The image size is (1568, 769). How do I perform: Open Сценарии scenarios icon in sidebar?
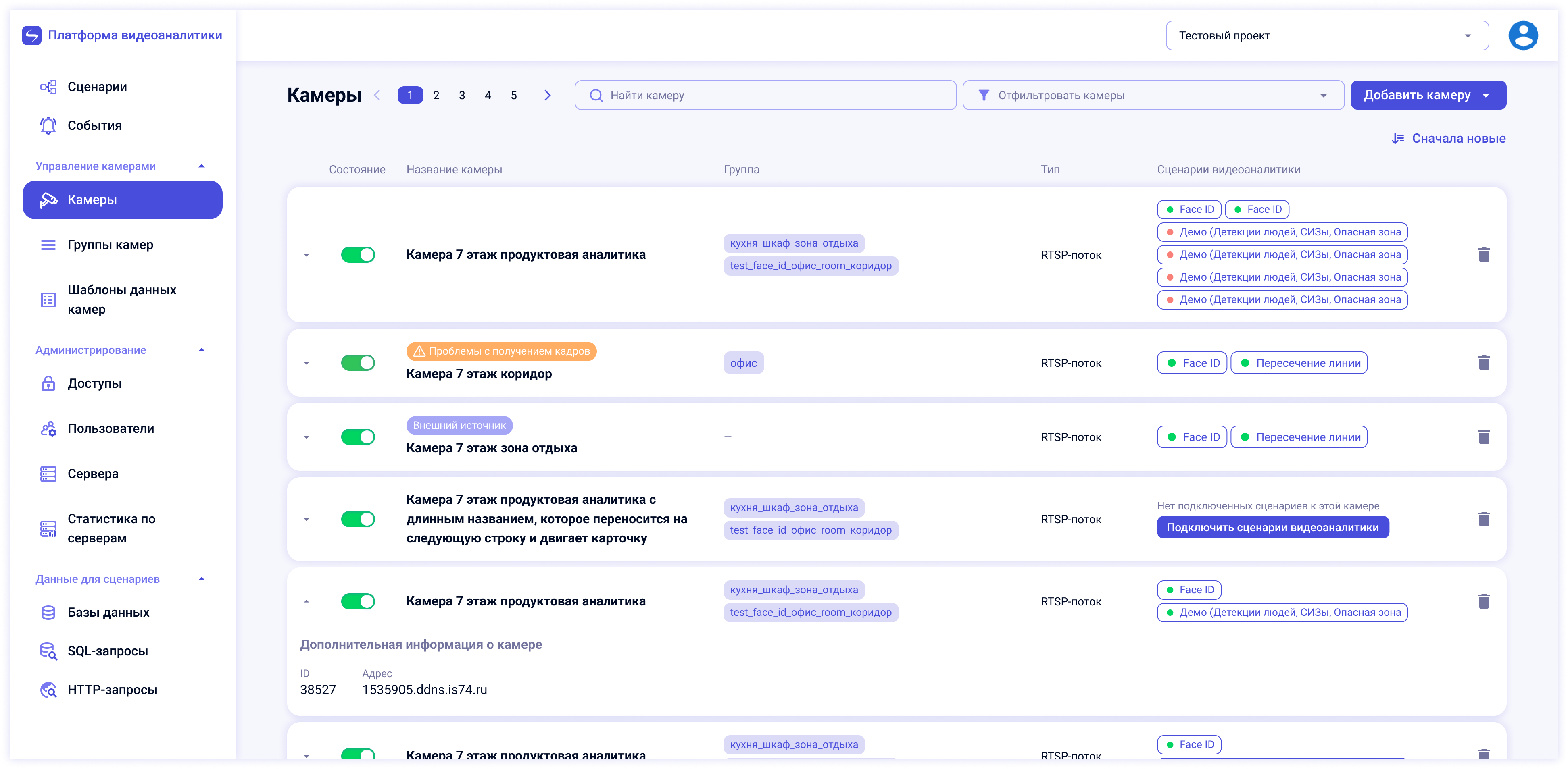(x=48, y=87)
